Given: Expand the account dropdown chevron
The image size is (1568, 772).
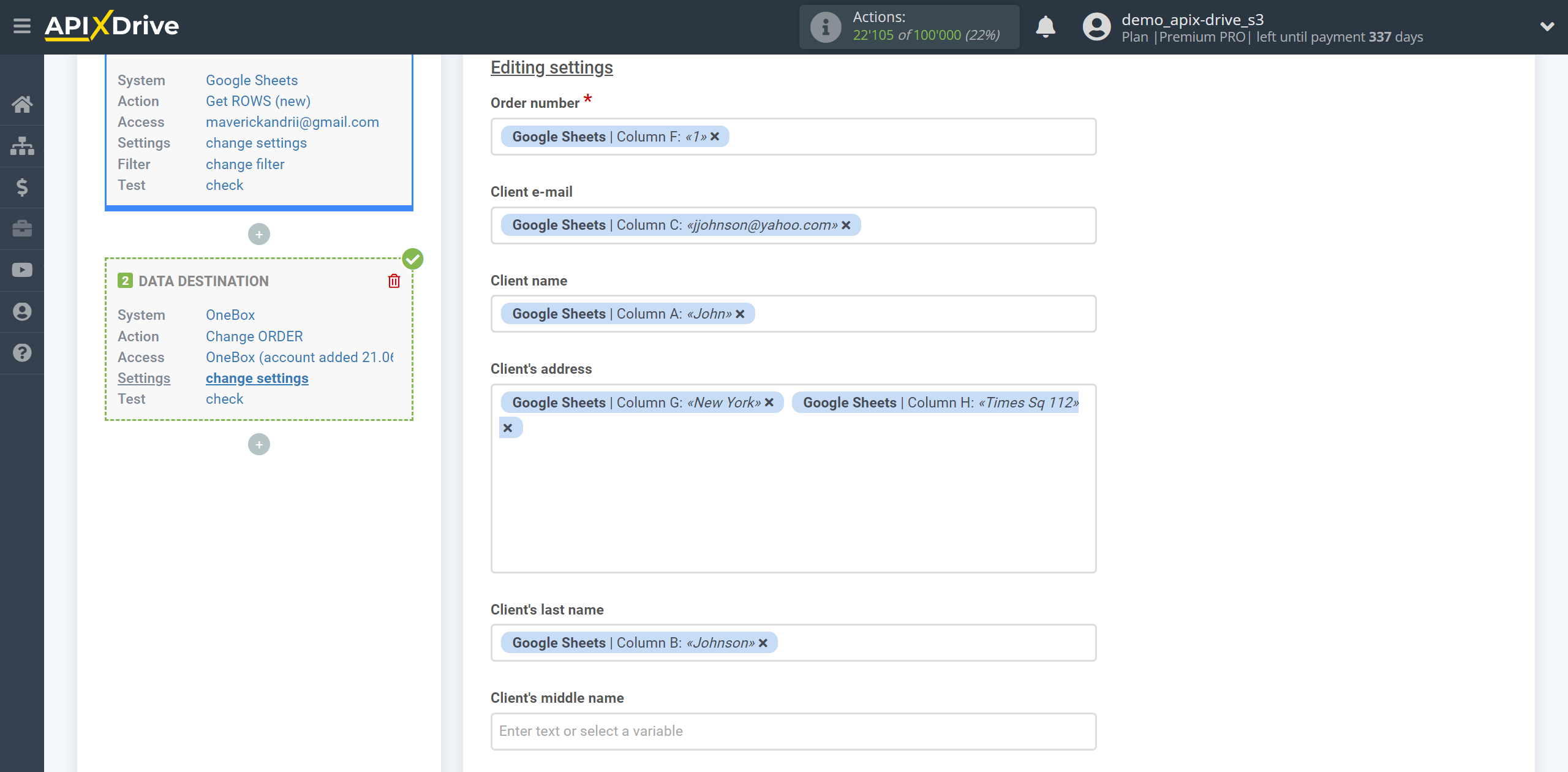Looking at the screenshot, I should click(x=1547, y=26).
